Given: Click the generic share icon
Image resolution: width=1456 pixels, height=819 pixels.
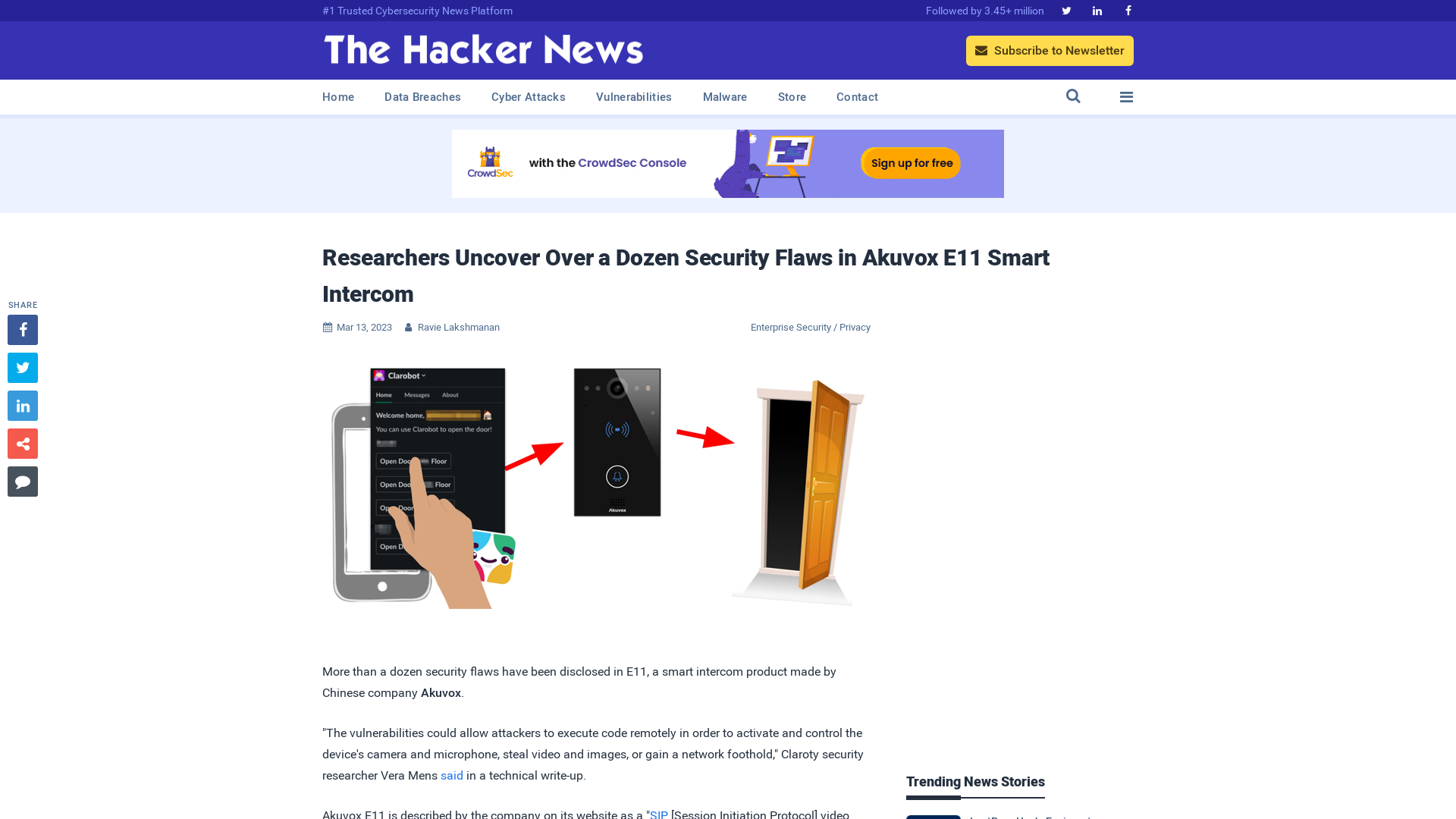Looking at the screenshot, I should [22, 443].
